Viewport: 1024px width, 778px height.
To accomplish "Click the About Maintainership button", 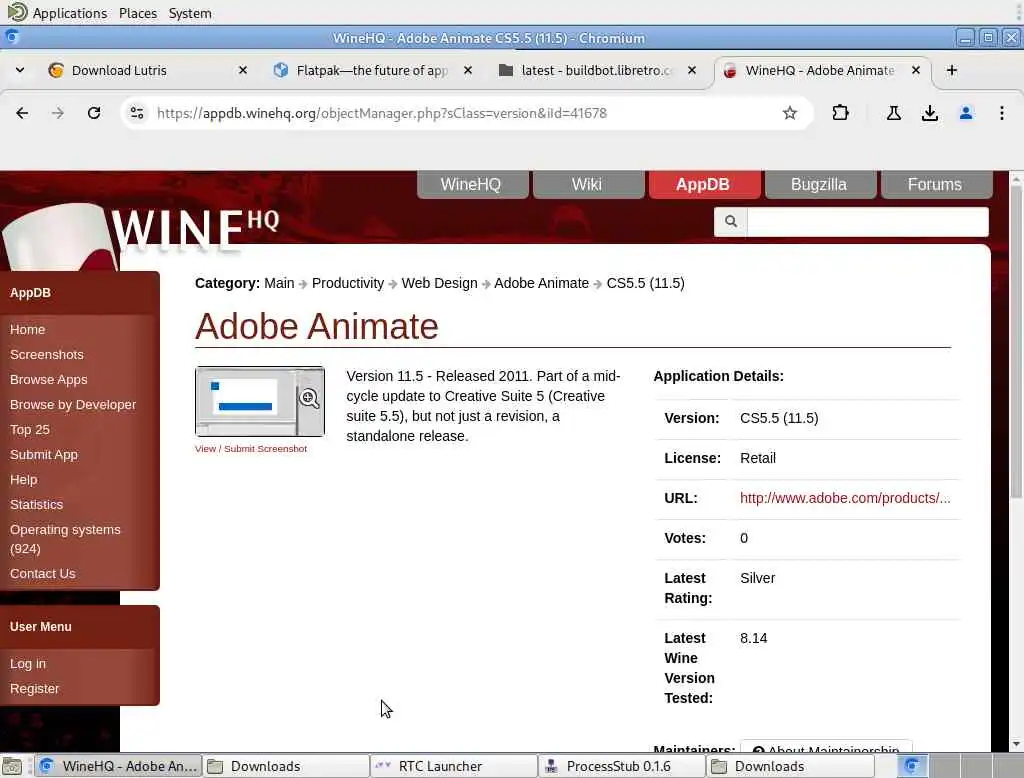I will [x=825, y=747].
